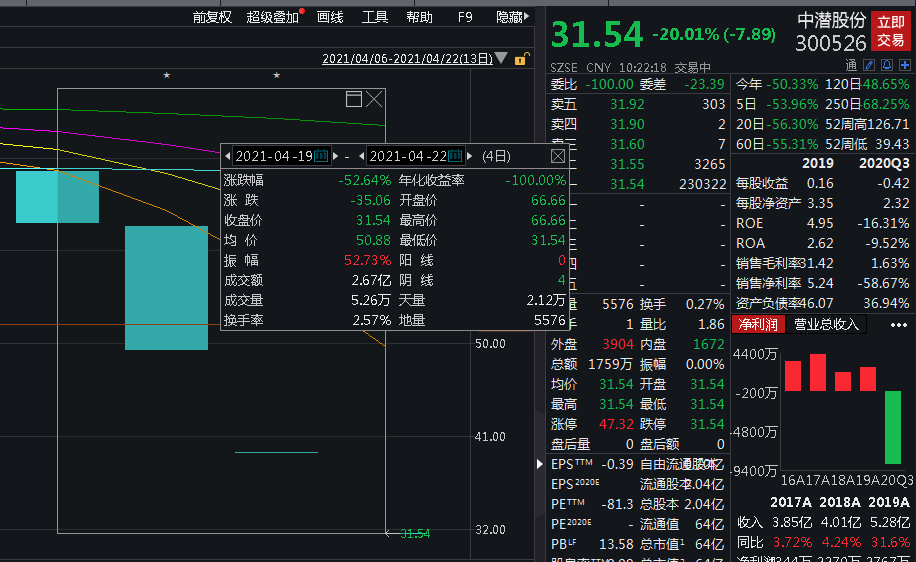Click the plus add-to-watchlist icon
Viewport: 916px width, 562px height.
tap(905, 65)
